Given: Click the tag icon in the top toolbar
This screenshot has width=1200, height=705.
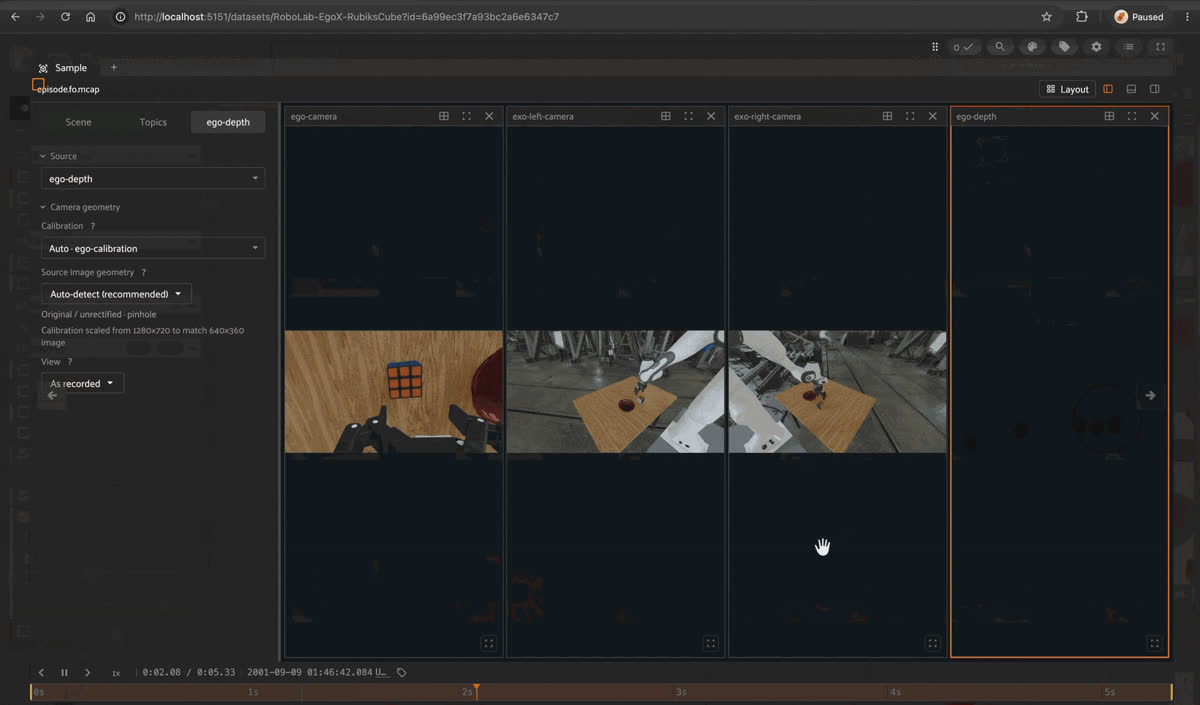Looking at the screenshot, I should pyautogui.click(x=1064, y=47).
